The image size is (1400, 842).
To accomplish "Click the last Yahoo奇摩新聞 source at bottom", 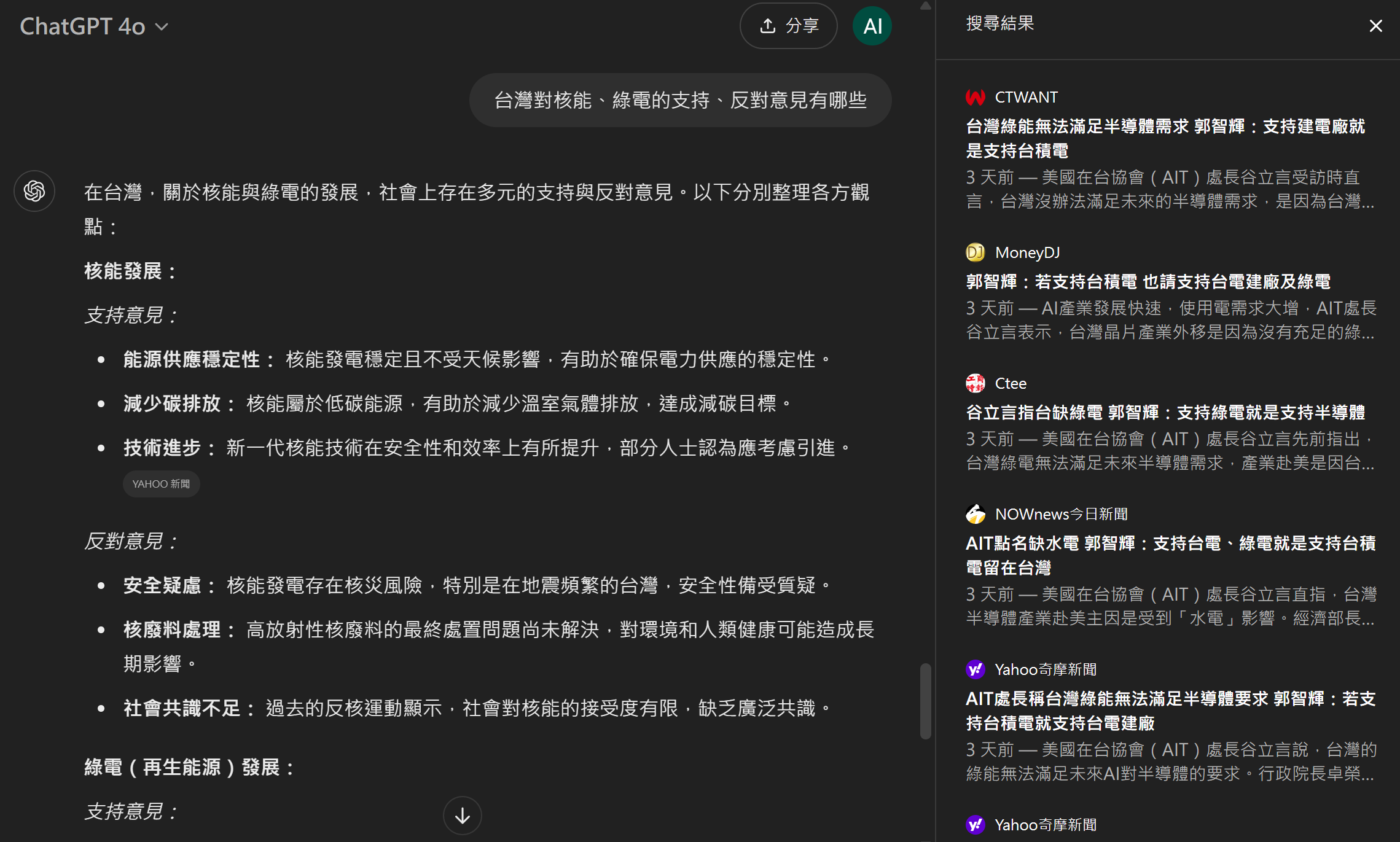I will [x=1045, y=825].
